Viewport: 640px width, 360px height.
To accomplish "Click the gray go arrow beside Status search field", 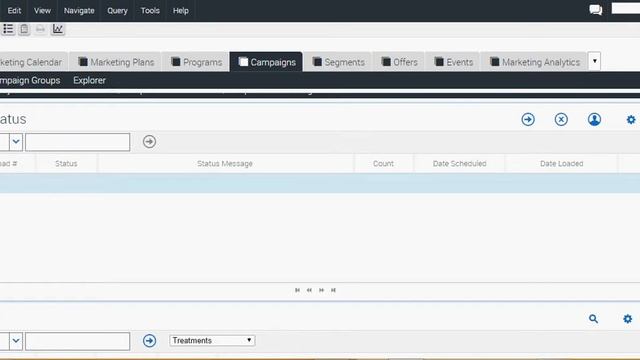I will (x=149, y=142).
